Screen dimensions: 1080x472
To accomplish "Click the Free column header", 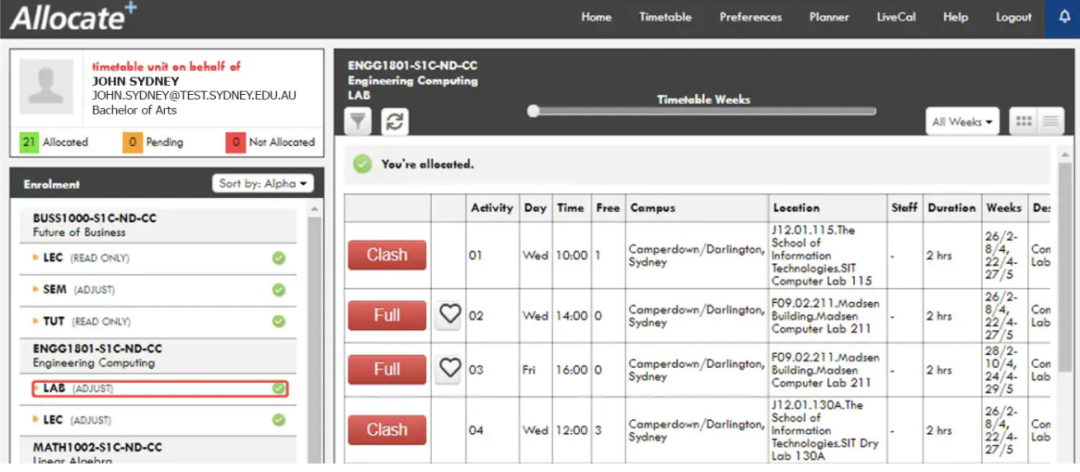I will [x=608, y=207].
